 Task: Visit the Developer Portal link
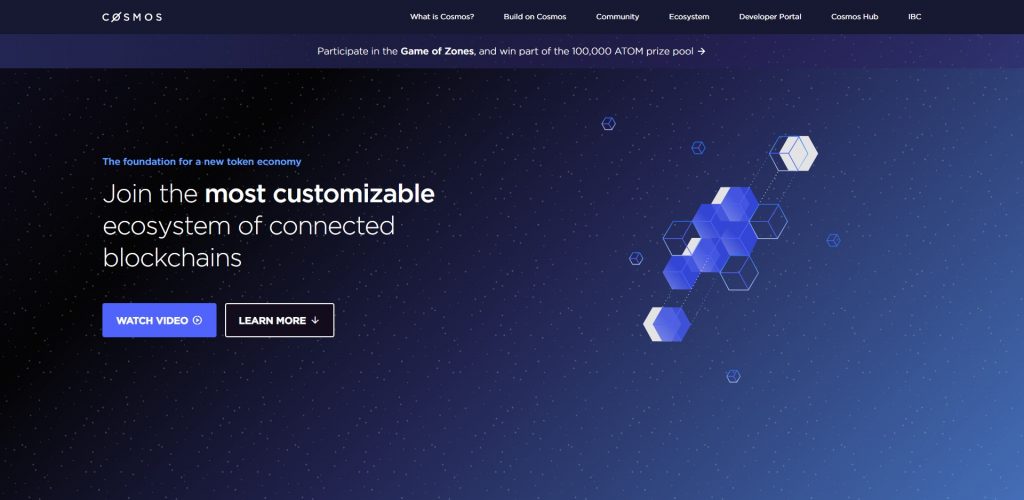coord(770,17)
